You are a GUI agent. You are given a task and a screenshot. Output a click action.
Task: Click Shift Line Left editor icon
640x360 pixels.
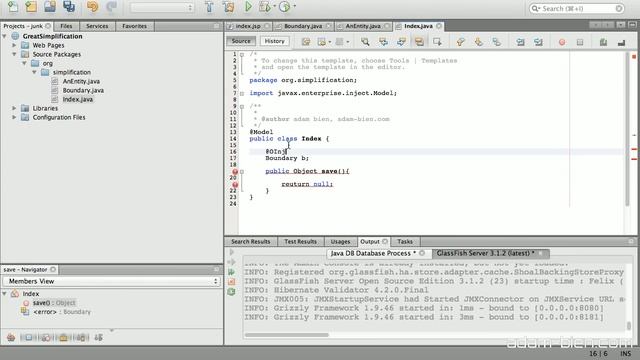click(520, 42)
